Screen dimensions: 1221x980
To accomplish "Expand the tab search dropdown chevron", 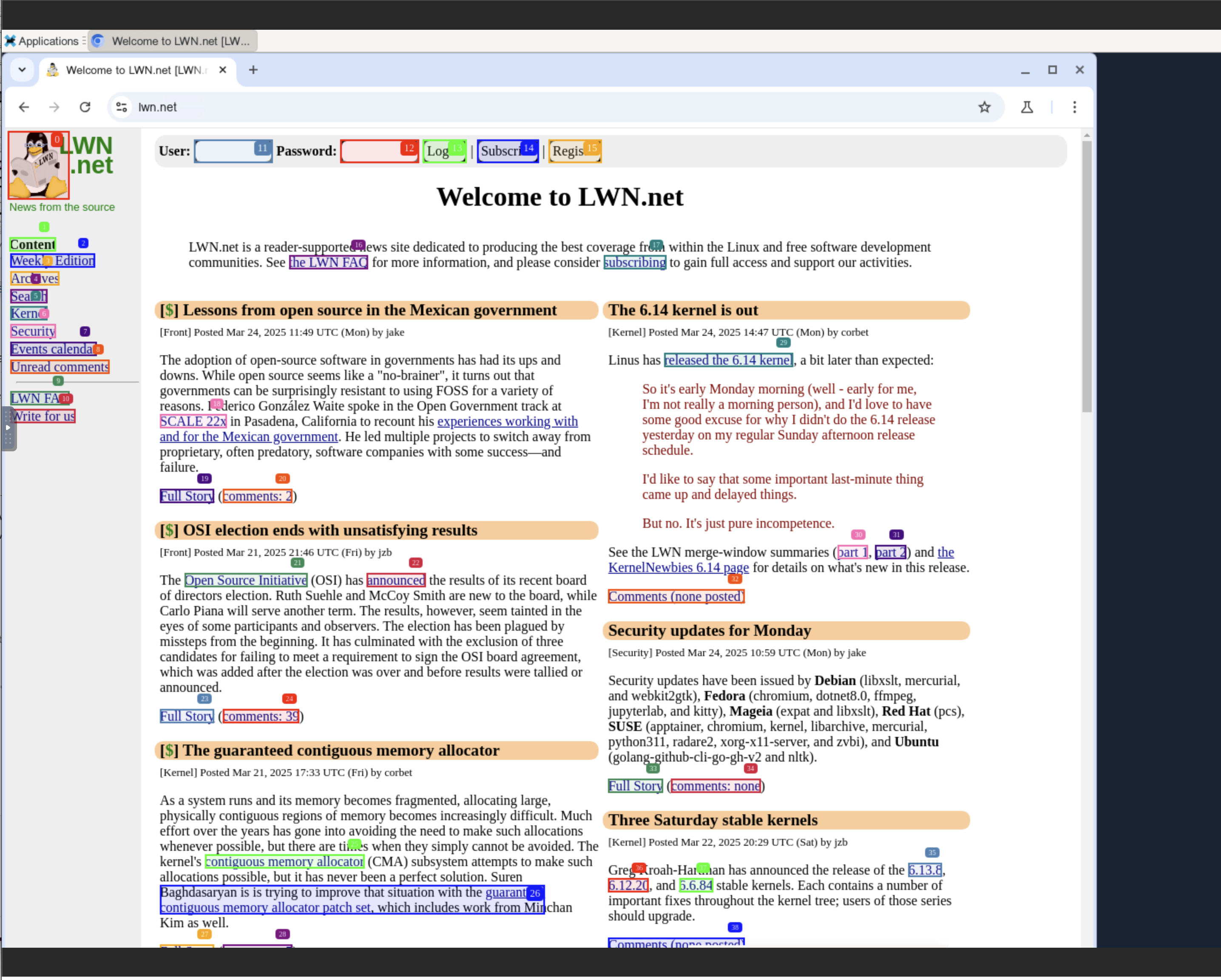I will point(22,70).
